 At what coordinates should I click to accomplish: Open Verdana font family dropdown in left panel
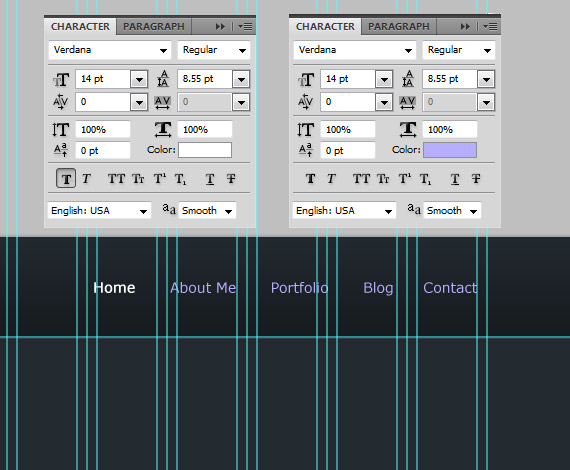[x=110, y=50]
